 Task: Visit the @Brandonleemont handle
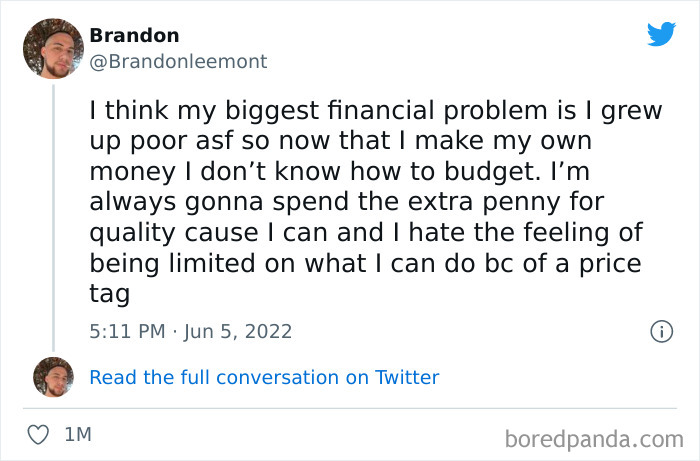178,61
